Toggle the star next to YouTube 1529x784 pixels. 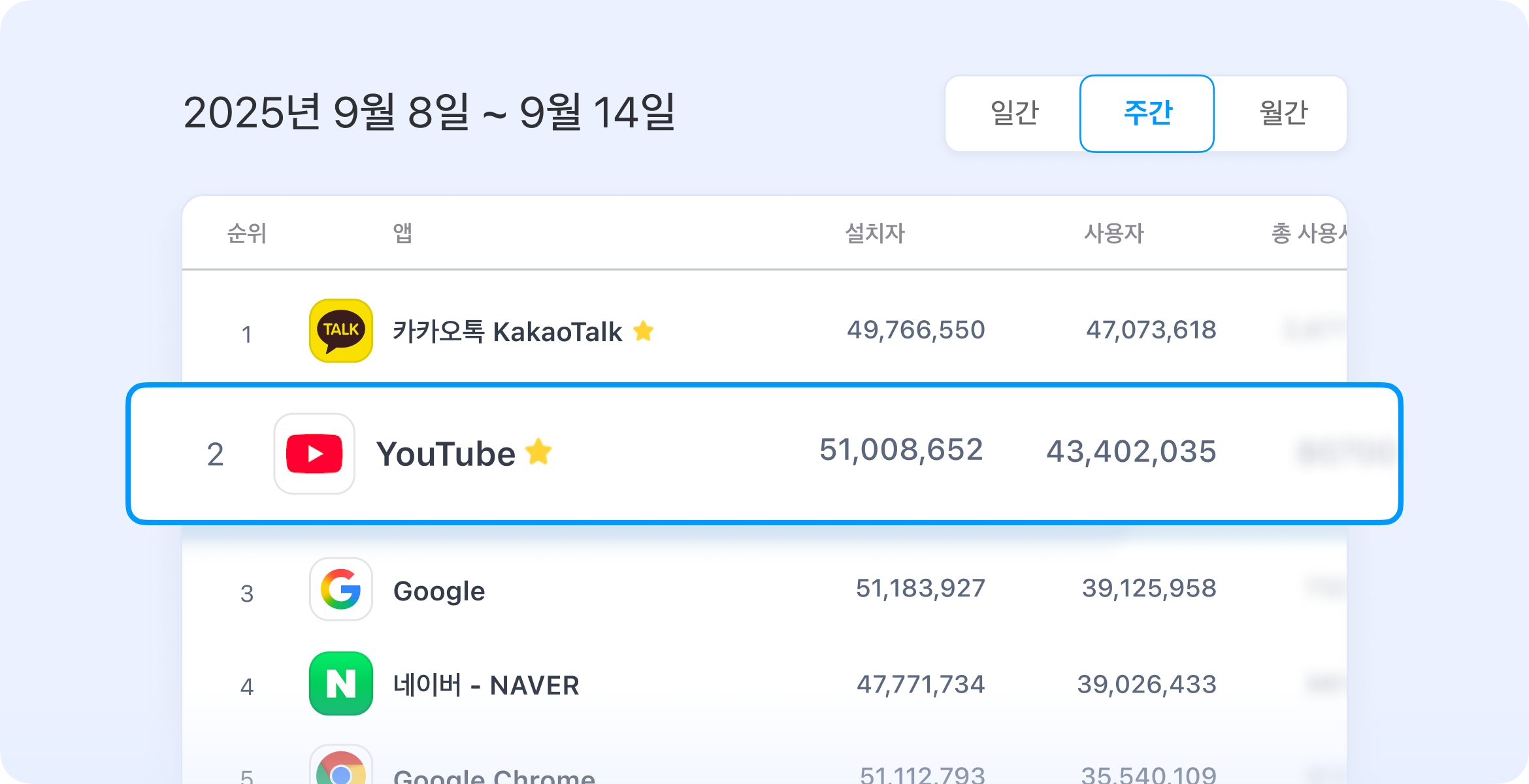pyautogui.click(x=538, y=451)
